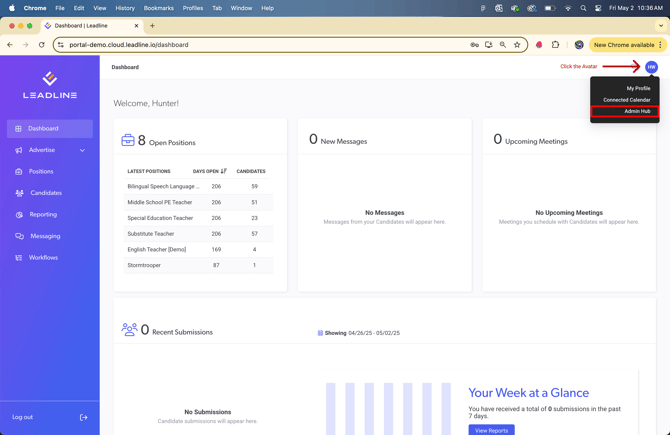Click the Candidates column header
670x435 pixels.
point(251,171)
